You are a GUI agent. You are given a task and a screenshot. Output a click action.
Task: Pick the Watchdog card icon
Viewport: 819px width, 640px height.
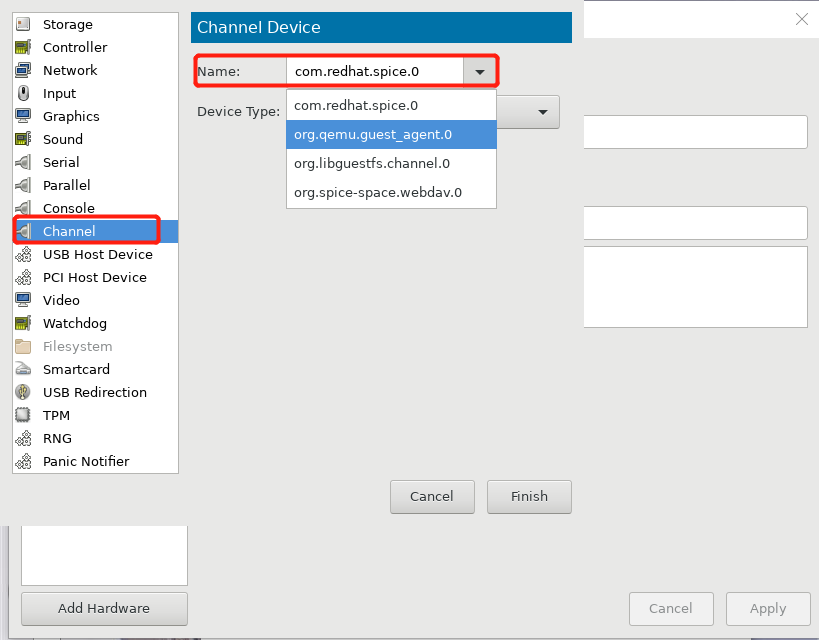[x=23, y=323]
